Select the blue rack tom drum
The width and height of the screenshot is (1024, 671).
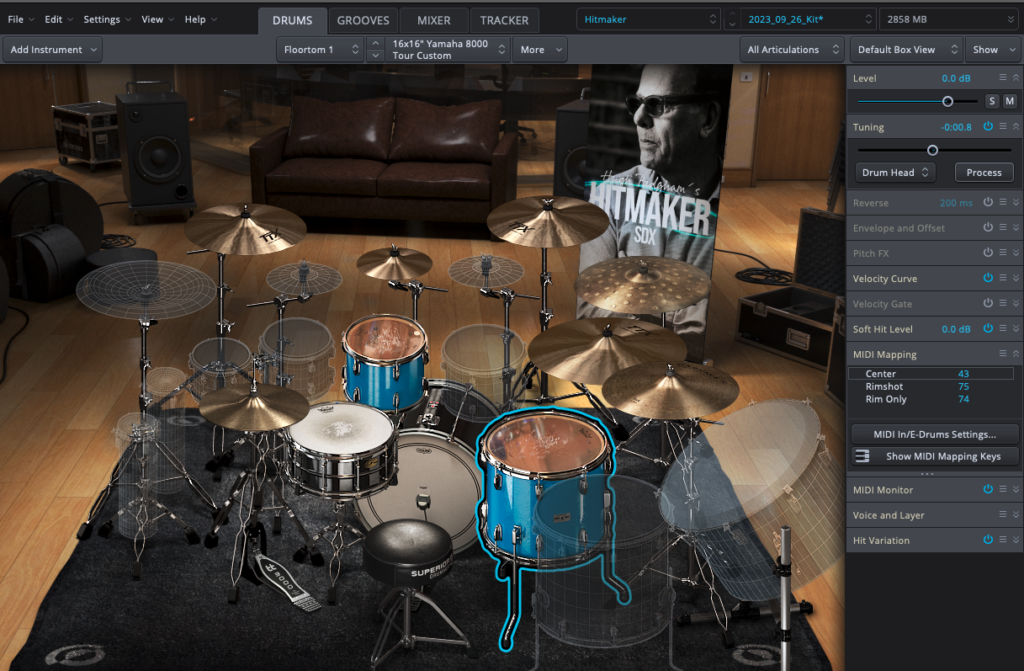[x=385, y=365]
